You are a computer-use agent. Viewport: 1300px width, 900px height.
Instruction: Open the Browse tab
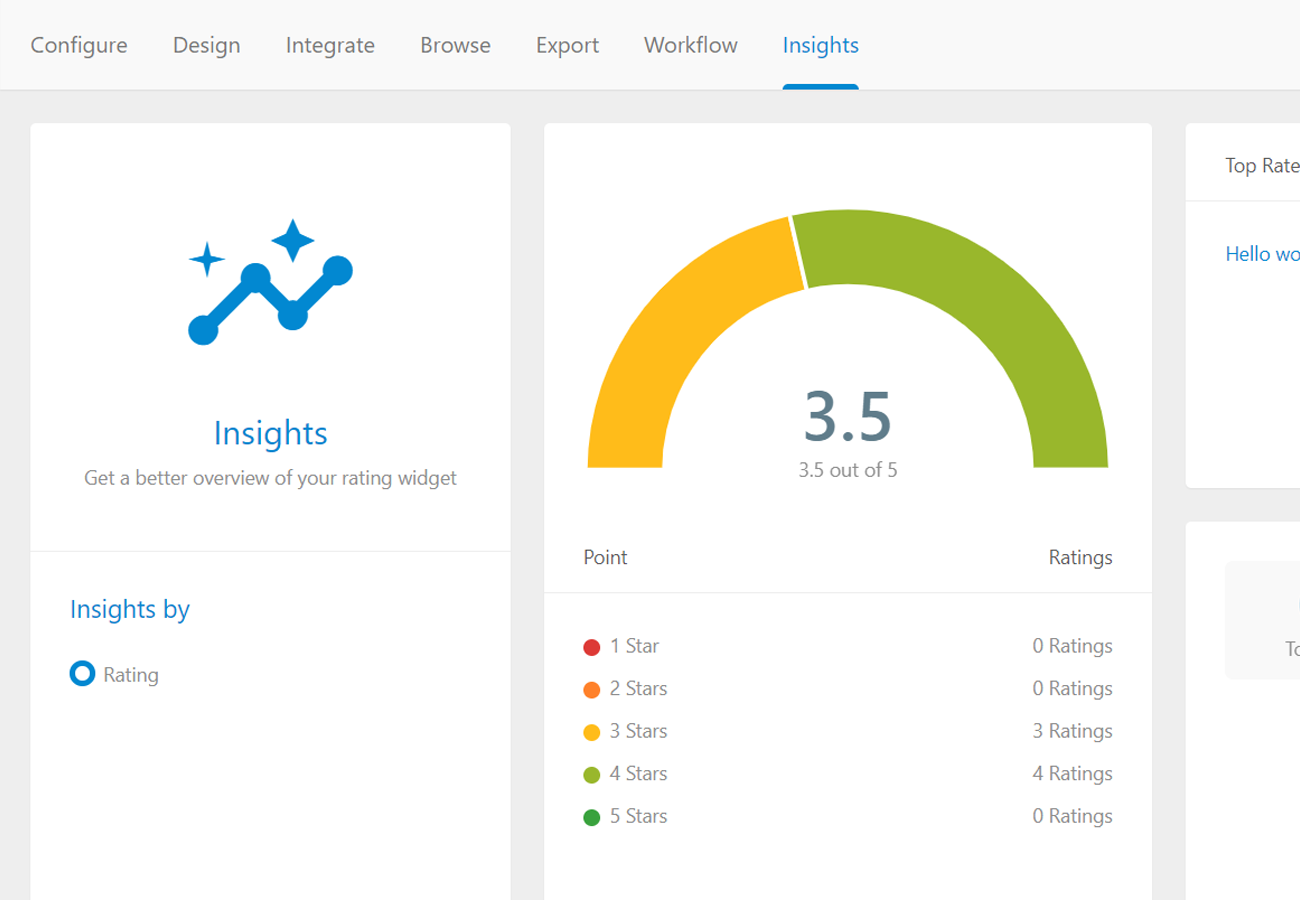point(455,45)
